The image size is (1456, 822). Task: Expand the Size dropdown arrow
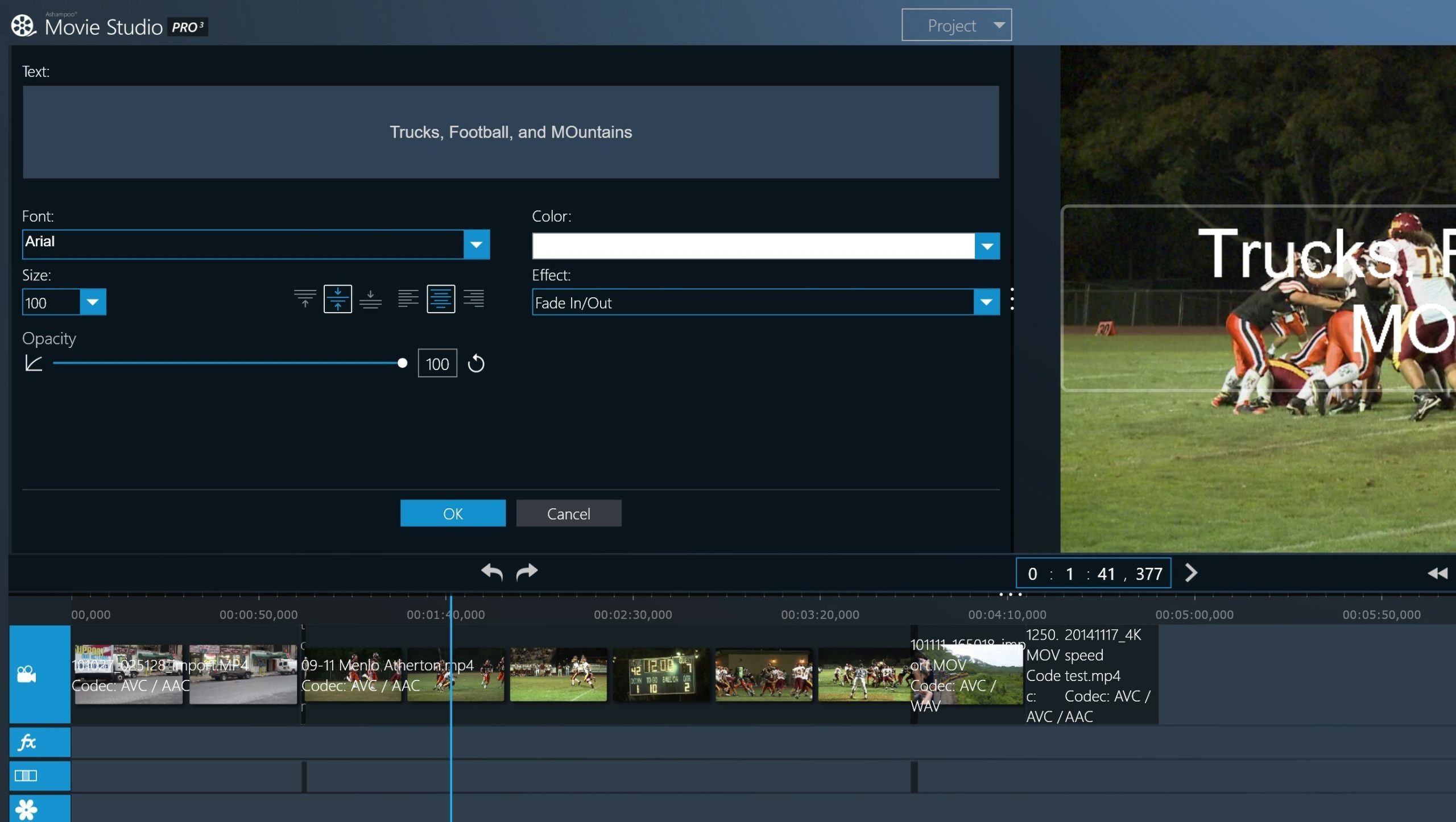tap(93, 302)
